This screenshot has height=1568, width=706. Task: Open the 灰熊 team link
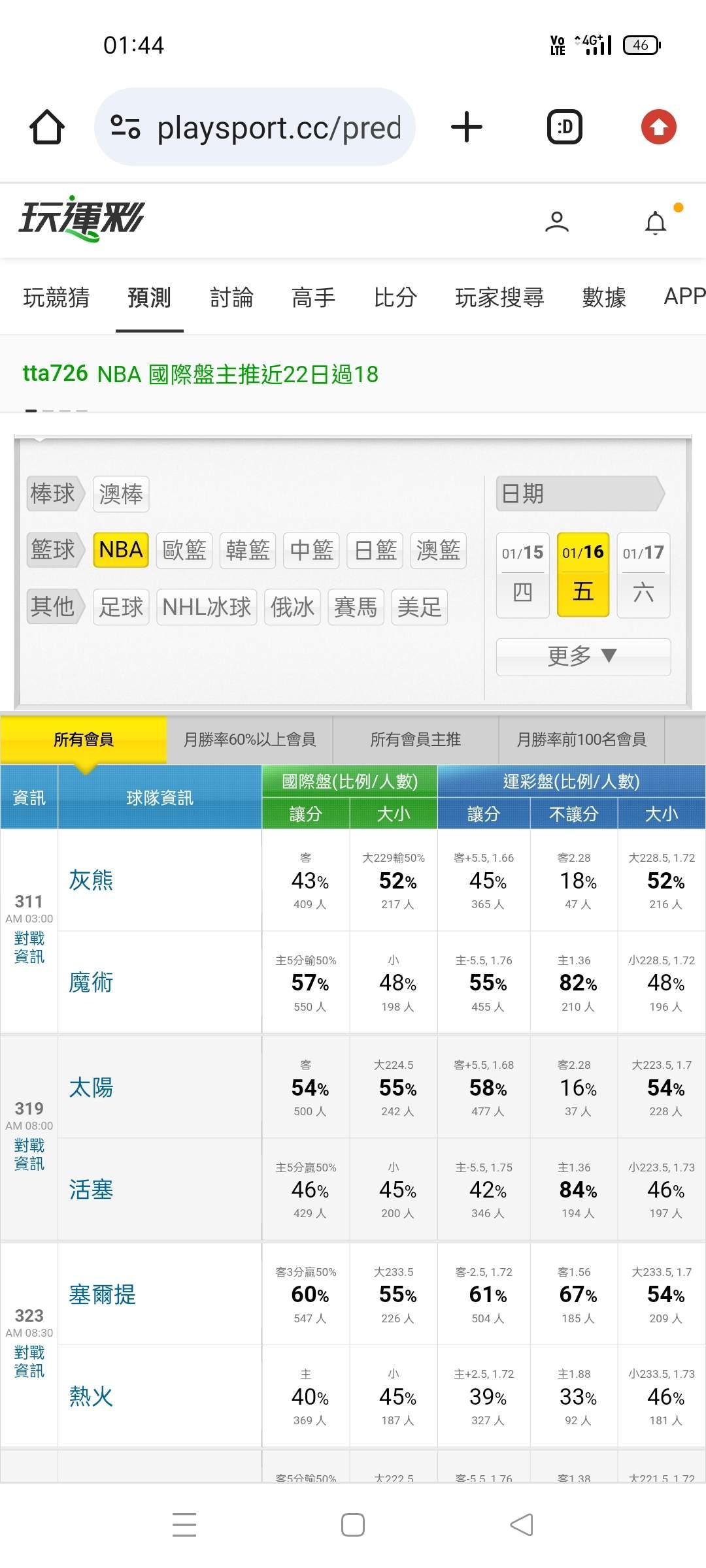(x=92, y=880)
